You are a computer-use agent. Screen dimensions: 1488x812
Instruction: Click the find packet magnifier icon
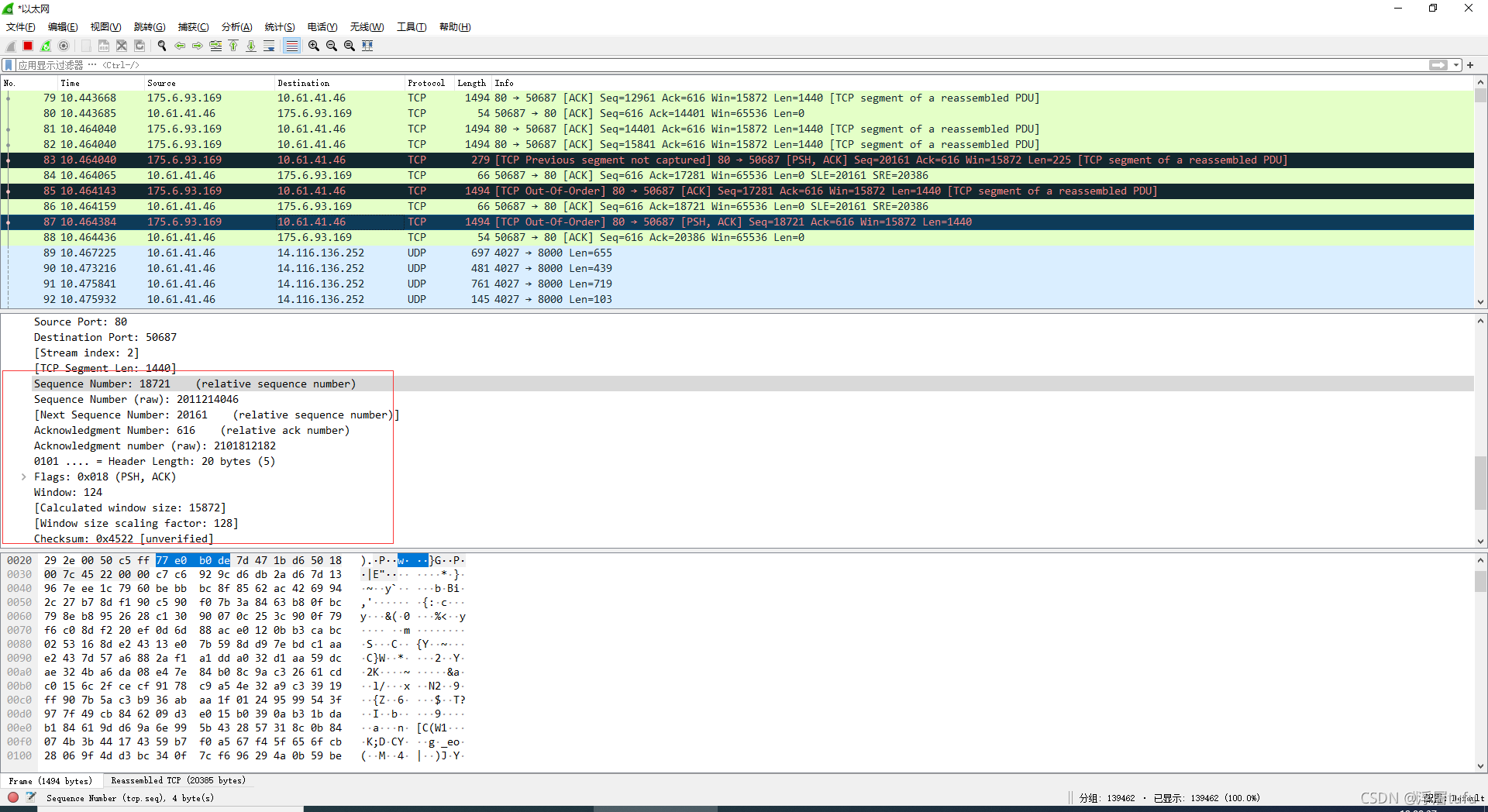pyautogui.click(x=162, y=46)
